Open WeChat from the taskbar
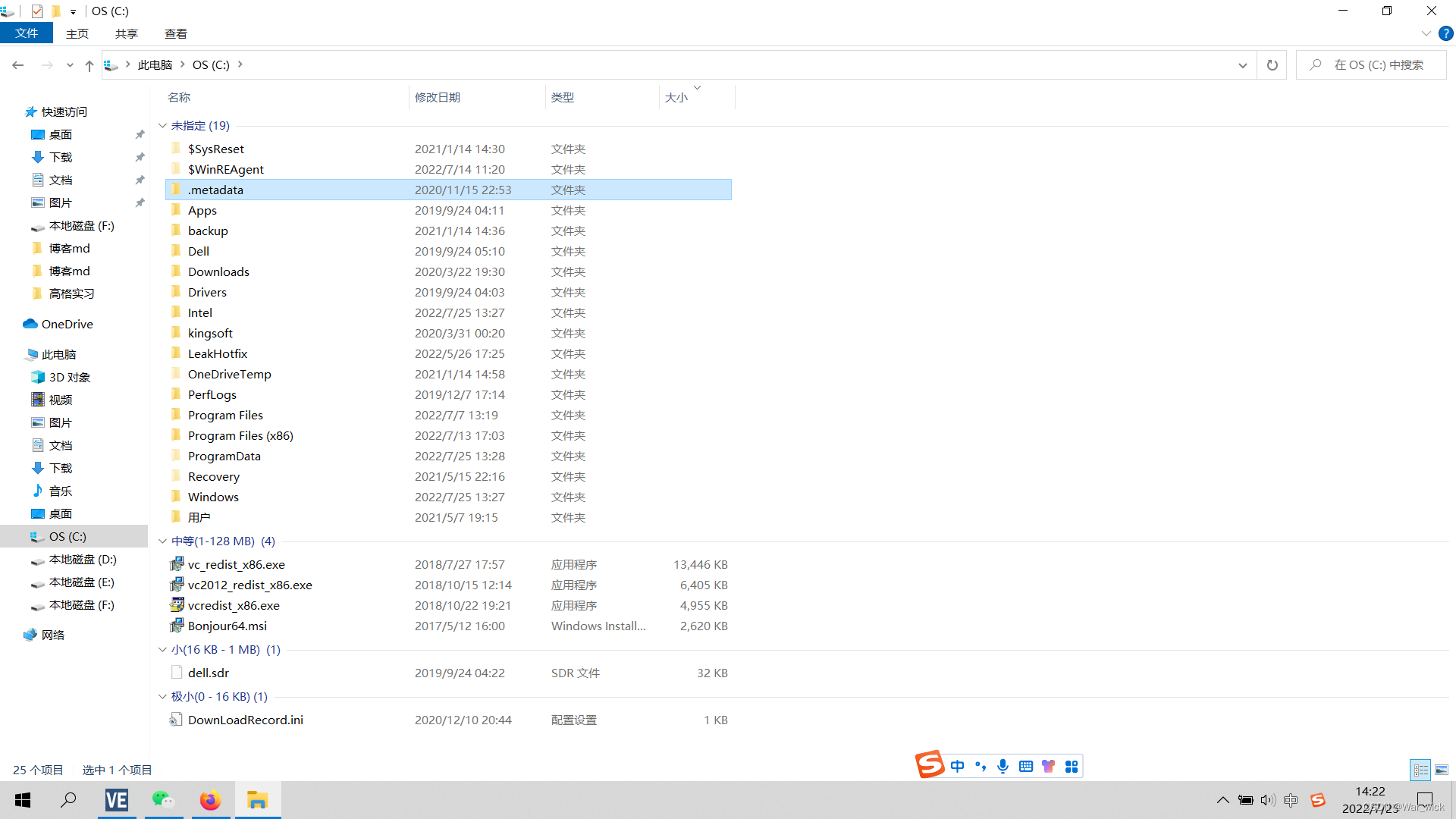1456x819 pixels. point(163,799)
